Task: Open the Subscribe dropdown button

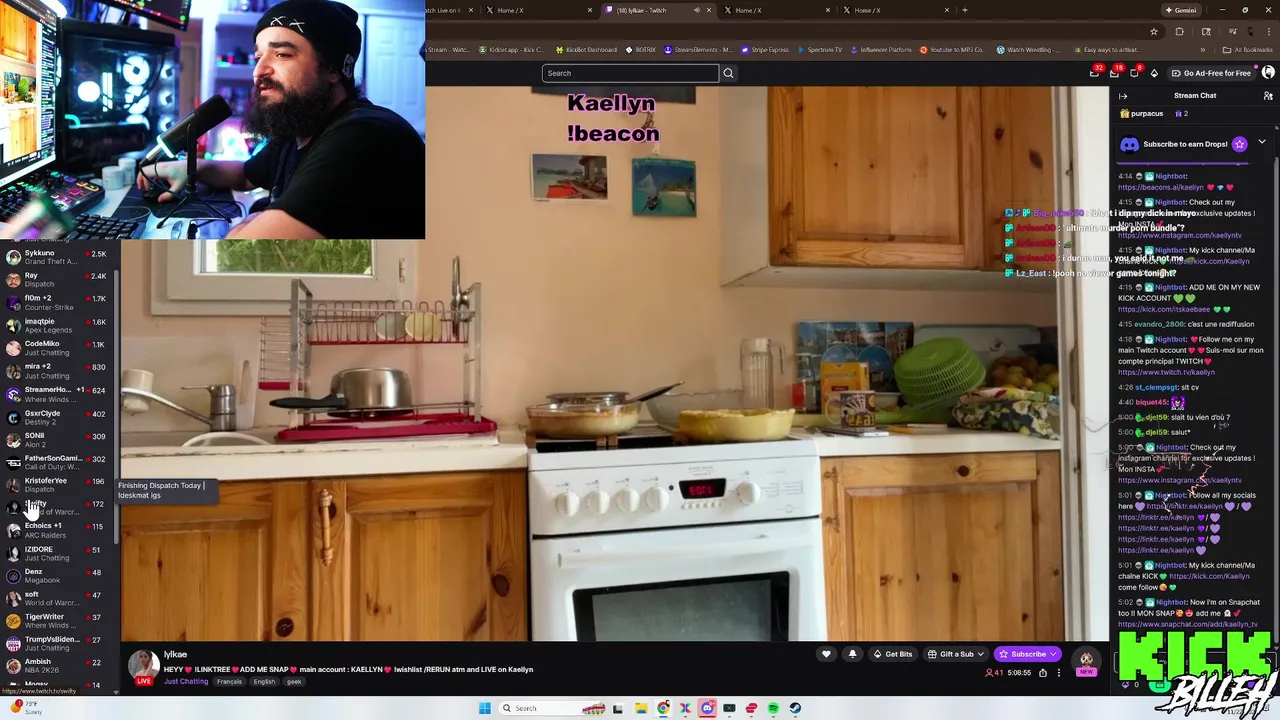Action: (x=1028, y=654)
